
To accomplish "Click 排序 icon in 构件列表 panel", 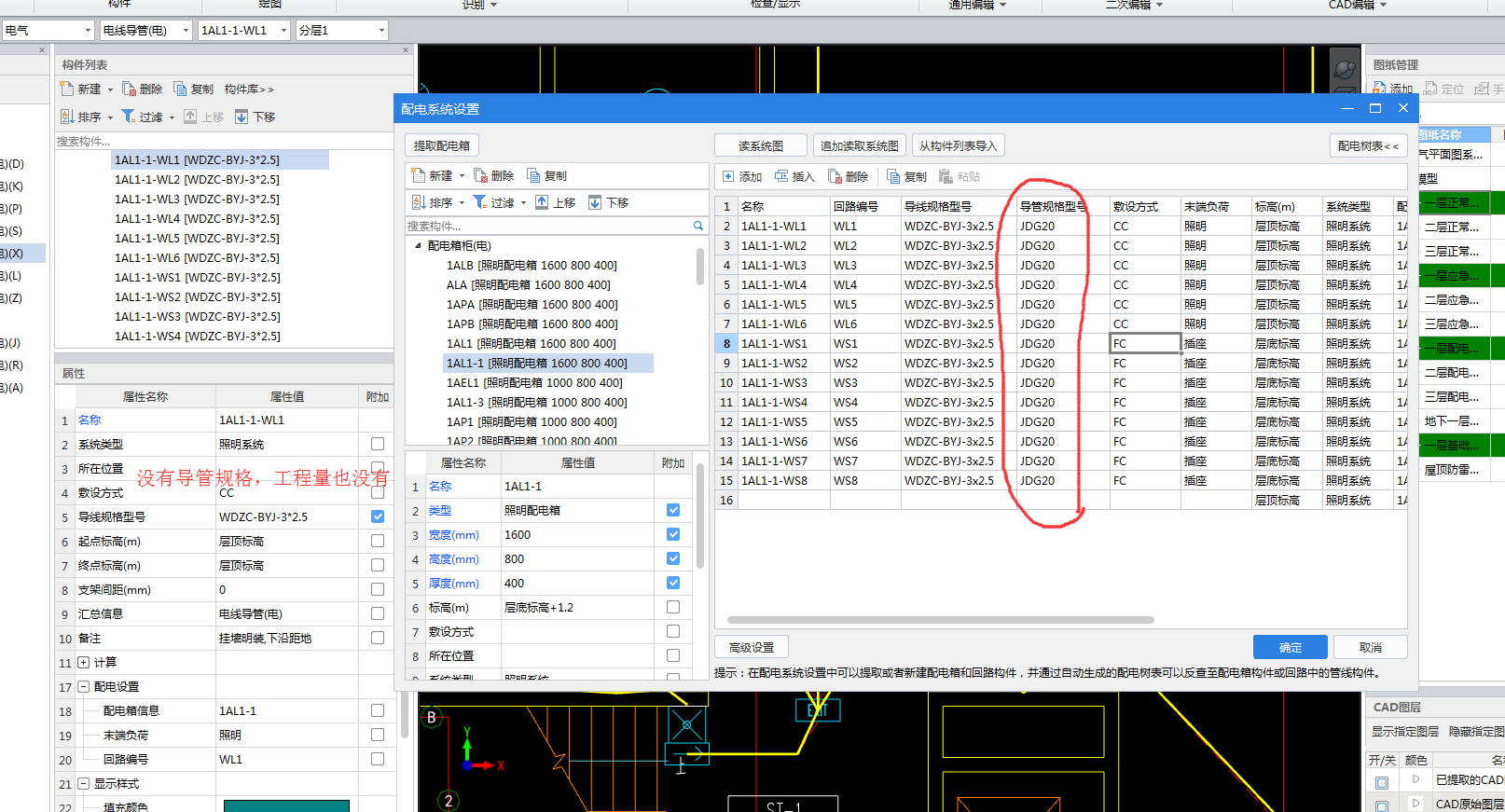I will (67, 117).
